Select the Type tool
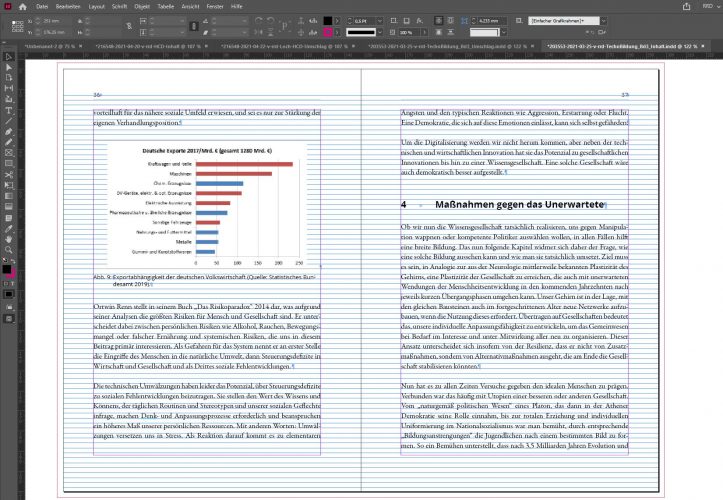 [8, 110]
